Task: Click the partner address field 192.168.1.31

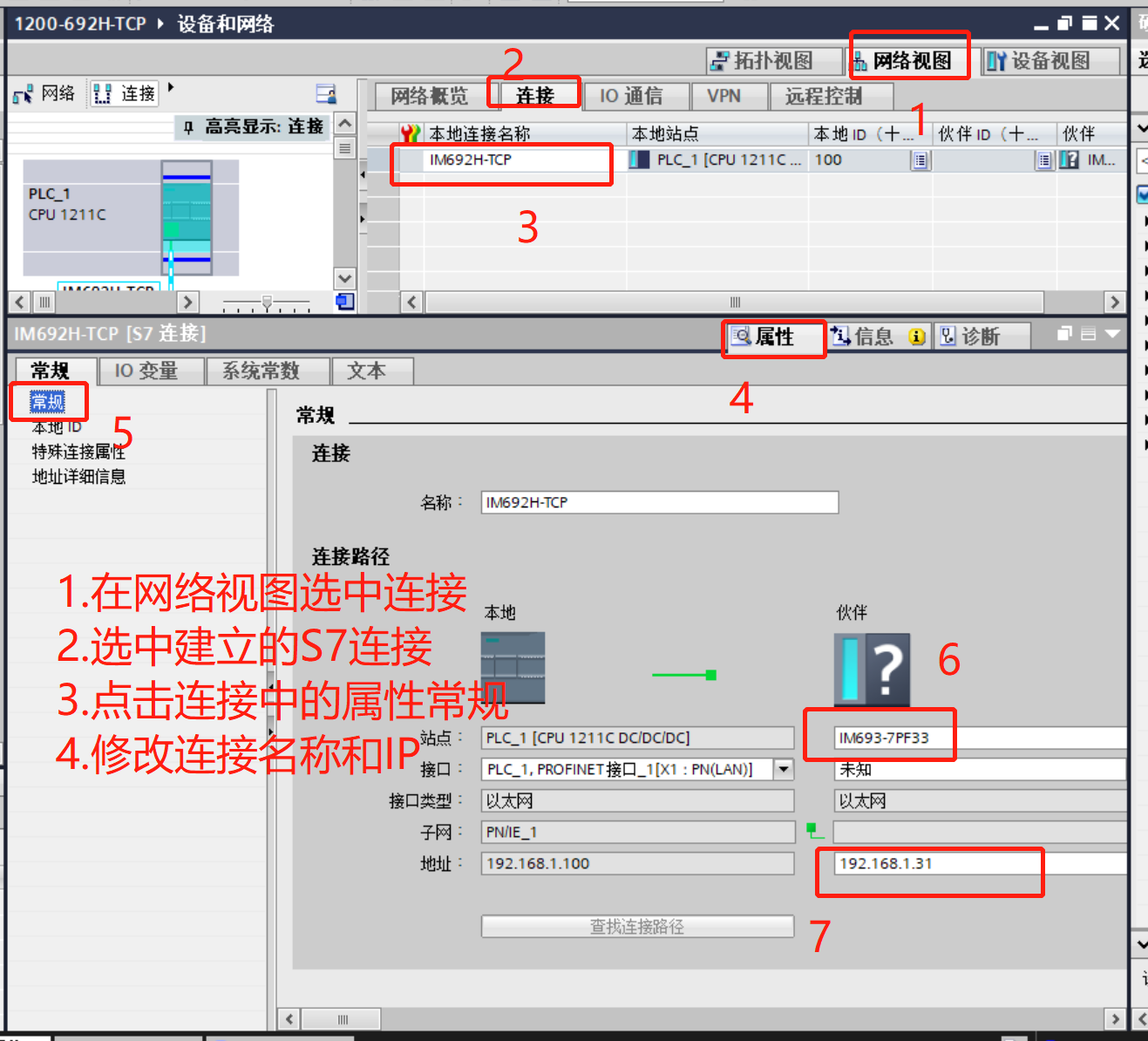Action: click(x=980, y=863)
